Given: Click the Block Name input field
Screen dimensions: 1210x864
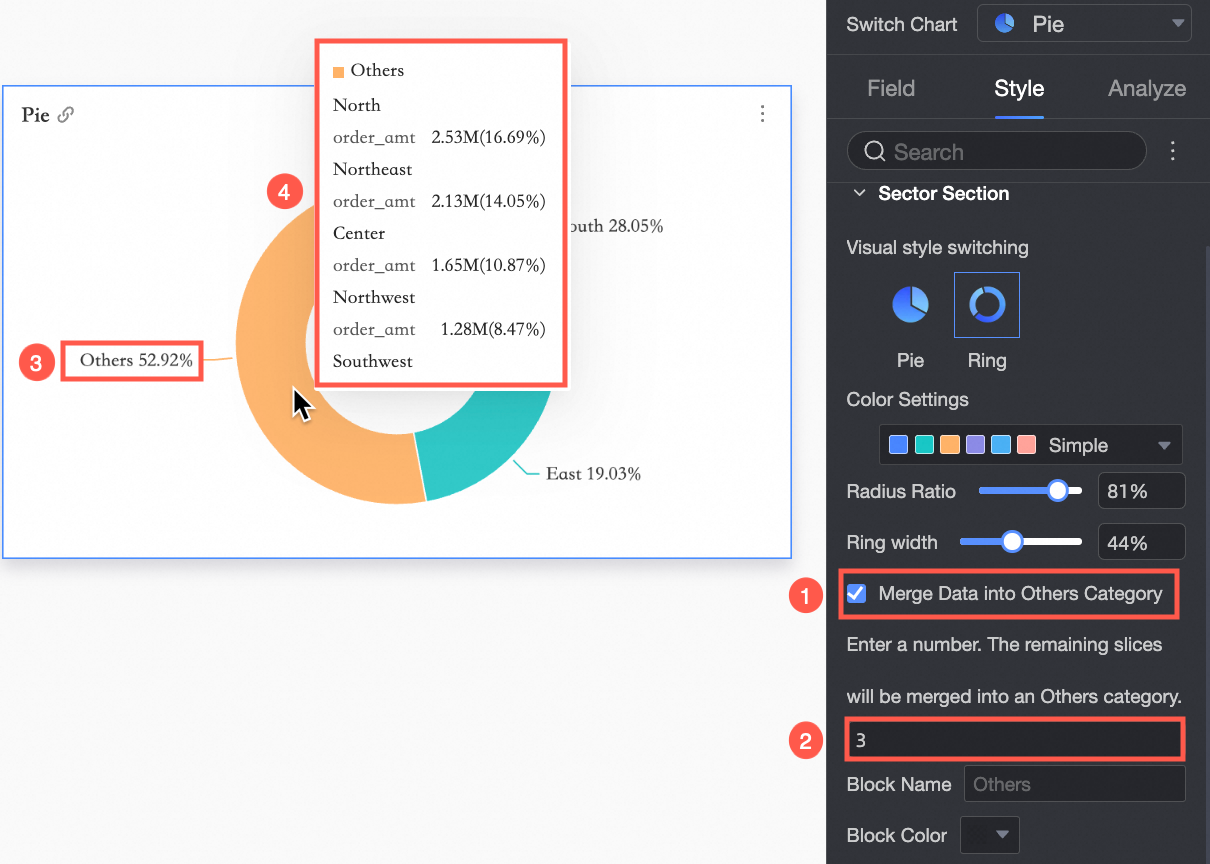Looking at the screenshot, I should point(1074,784).
